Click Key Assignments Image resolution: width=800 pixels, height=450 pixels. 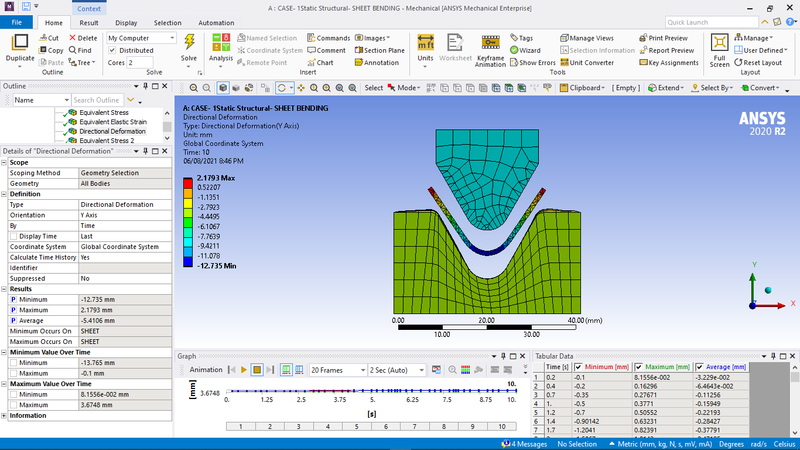[x=669, y=62]
